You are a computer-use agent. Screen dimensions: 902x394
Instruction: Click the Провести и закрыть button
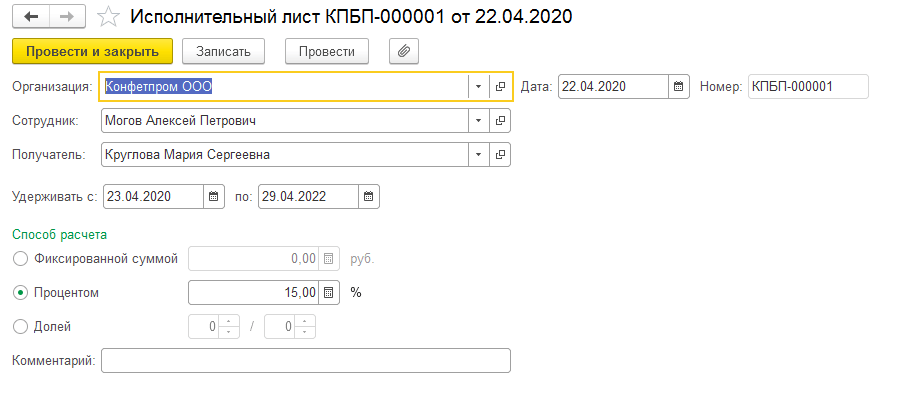pyautogui.click(x=93, y=51)
